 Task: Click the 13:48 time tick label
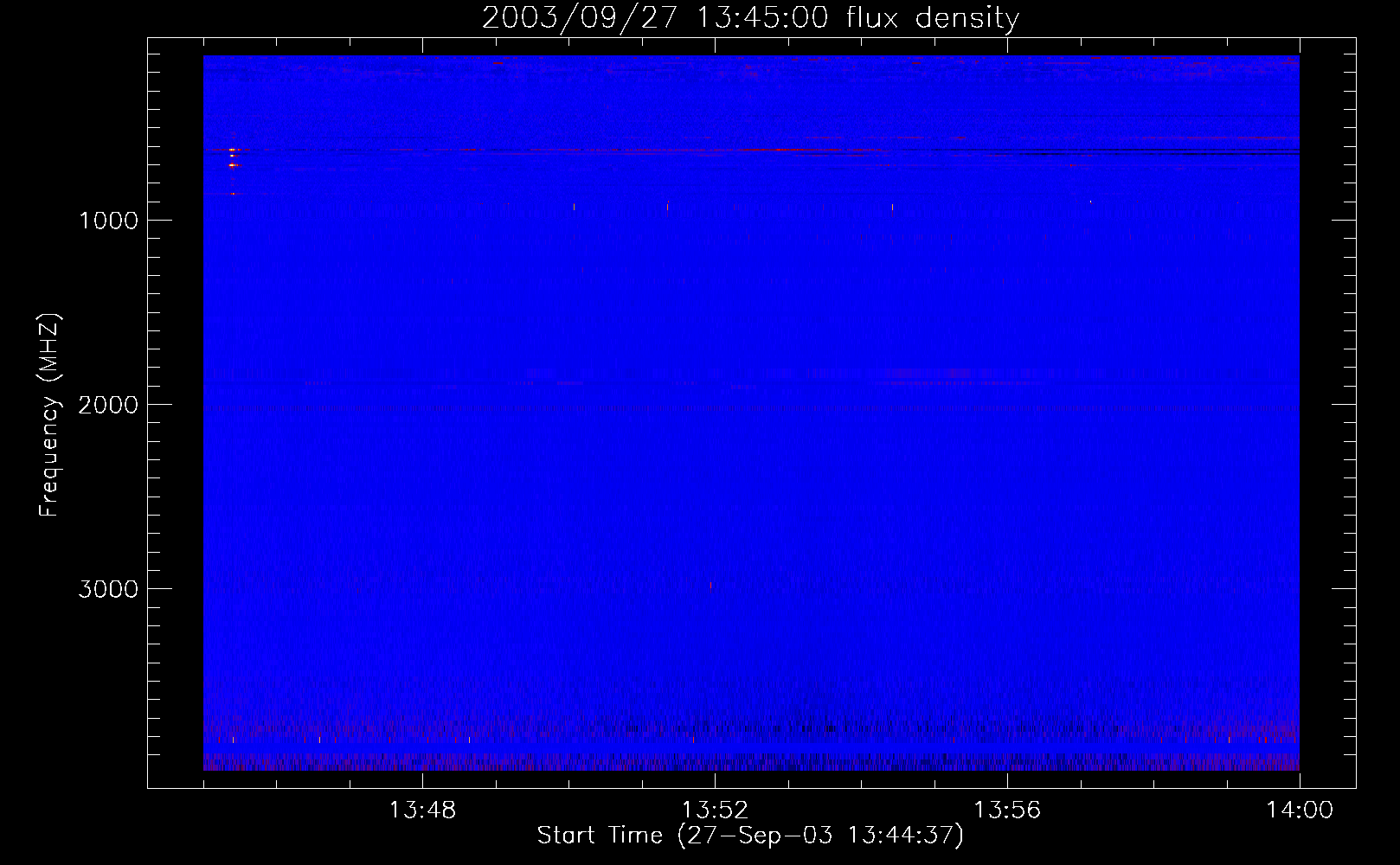coord(422,811)
